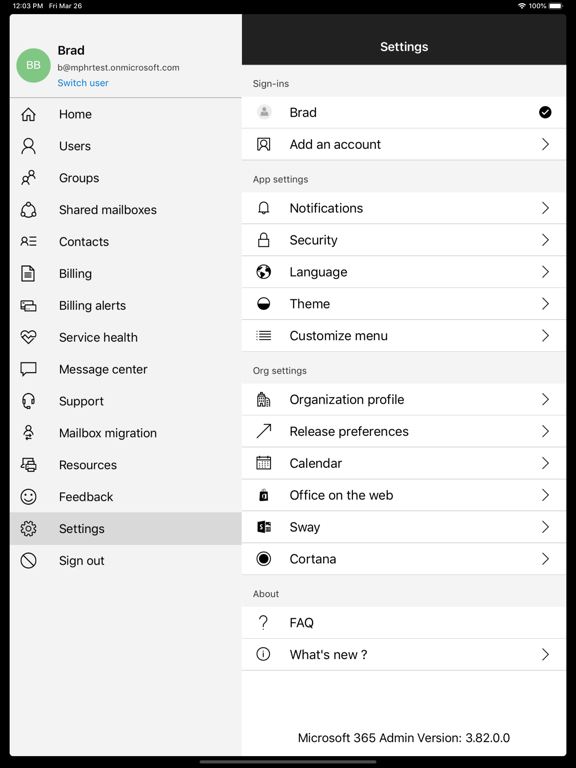The height and width of the screenshot is (768, 576).
Task: Open the Office on the web setting
Action: (404, 495)
